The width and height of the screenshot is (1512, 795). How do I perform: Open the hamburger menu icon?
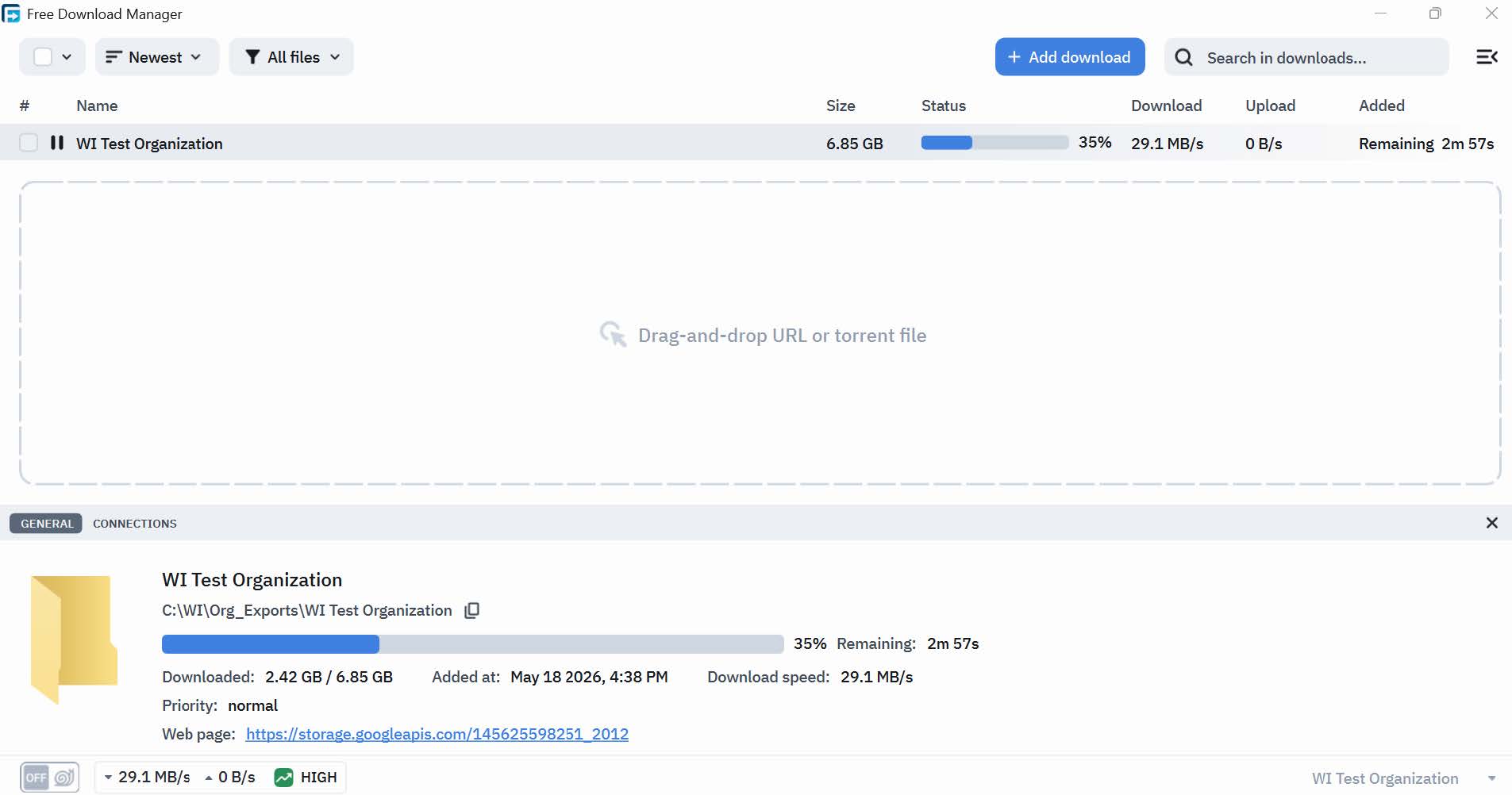[1486, 57]
